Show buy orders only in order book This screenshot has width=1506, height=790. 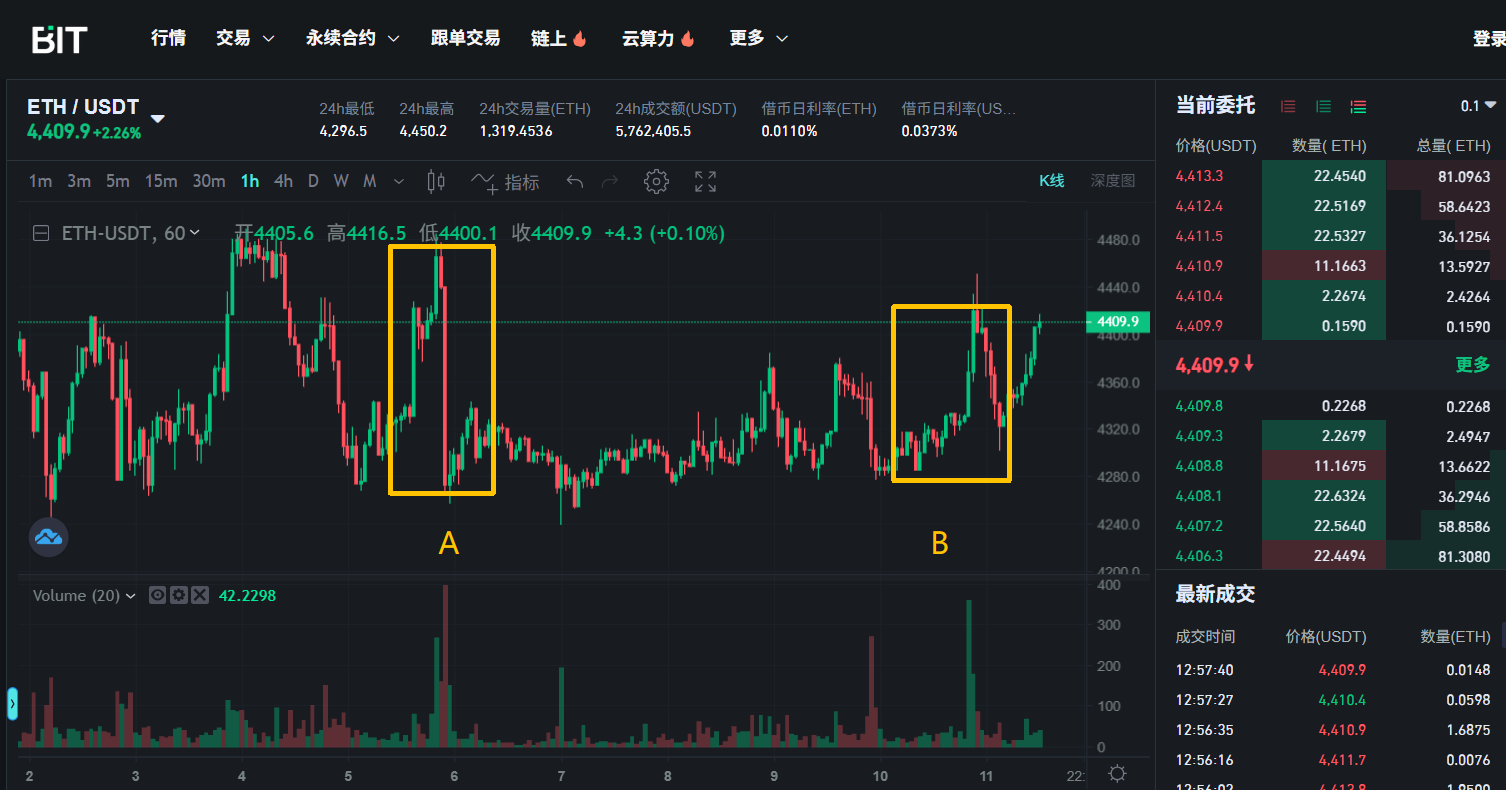click(1323, 106)
